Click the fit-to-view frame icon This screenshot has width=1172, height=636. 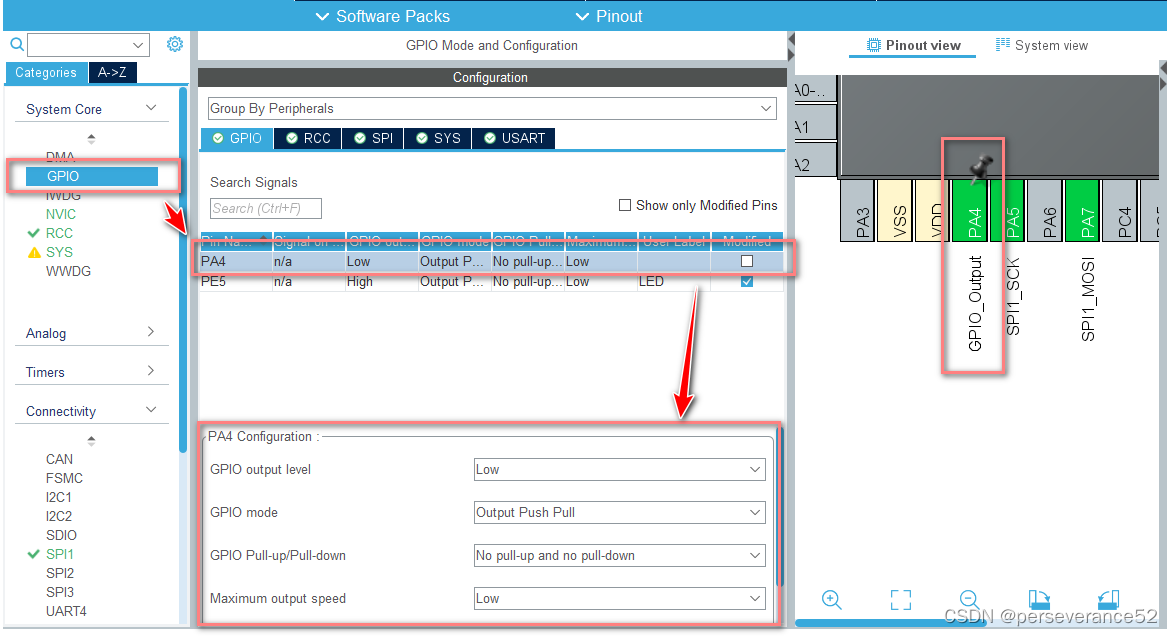(901, 599)
